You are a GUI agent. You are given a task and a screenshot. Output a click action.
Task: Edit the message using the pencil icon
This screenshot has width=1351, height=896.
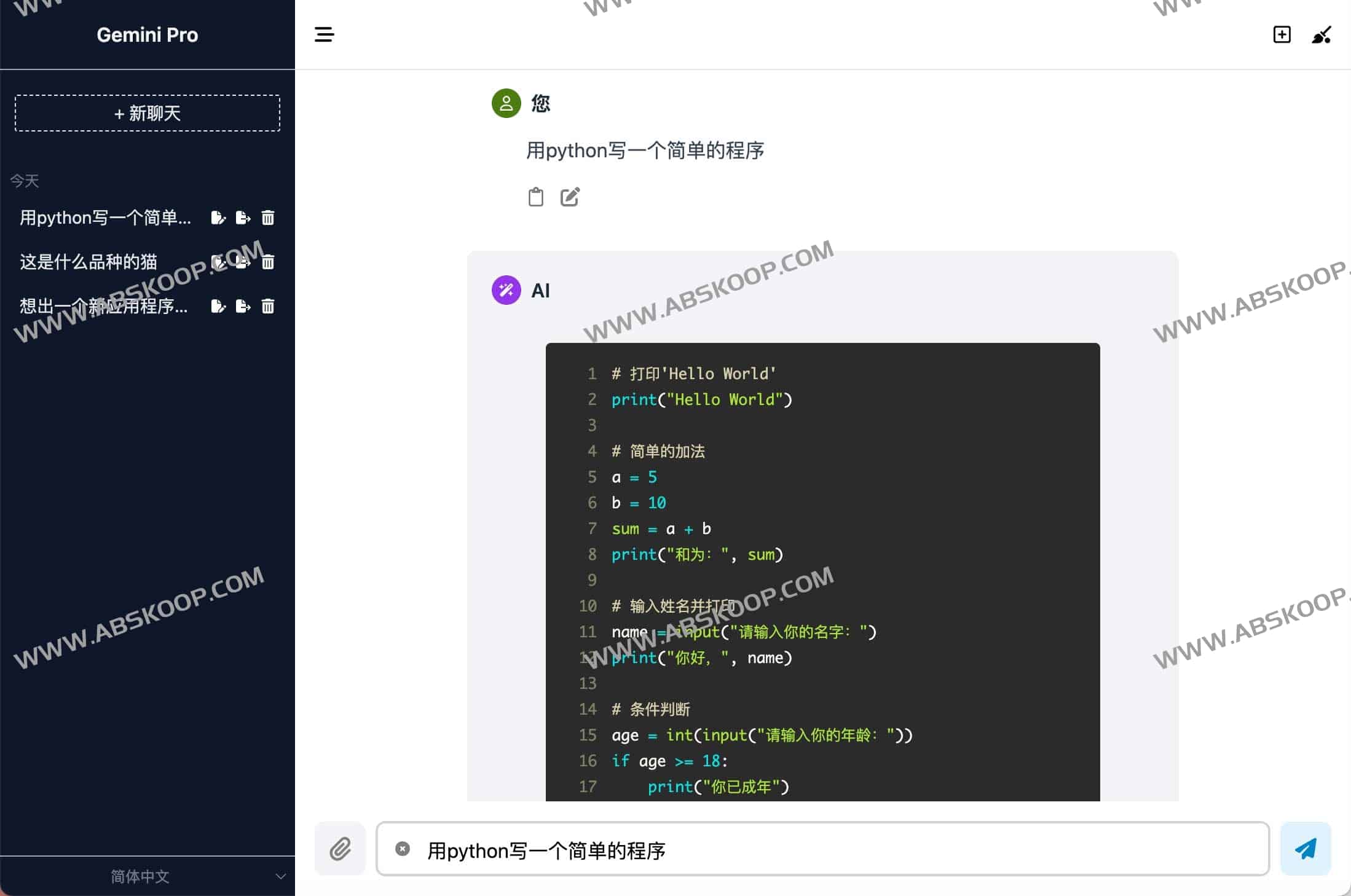click(x=570, y=197)
